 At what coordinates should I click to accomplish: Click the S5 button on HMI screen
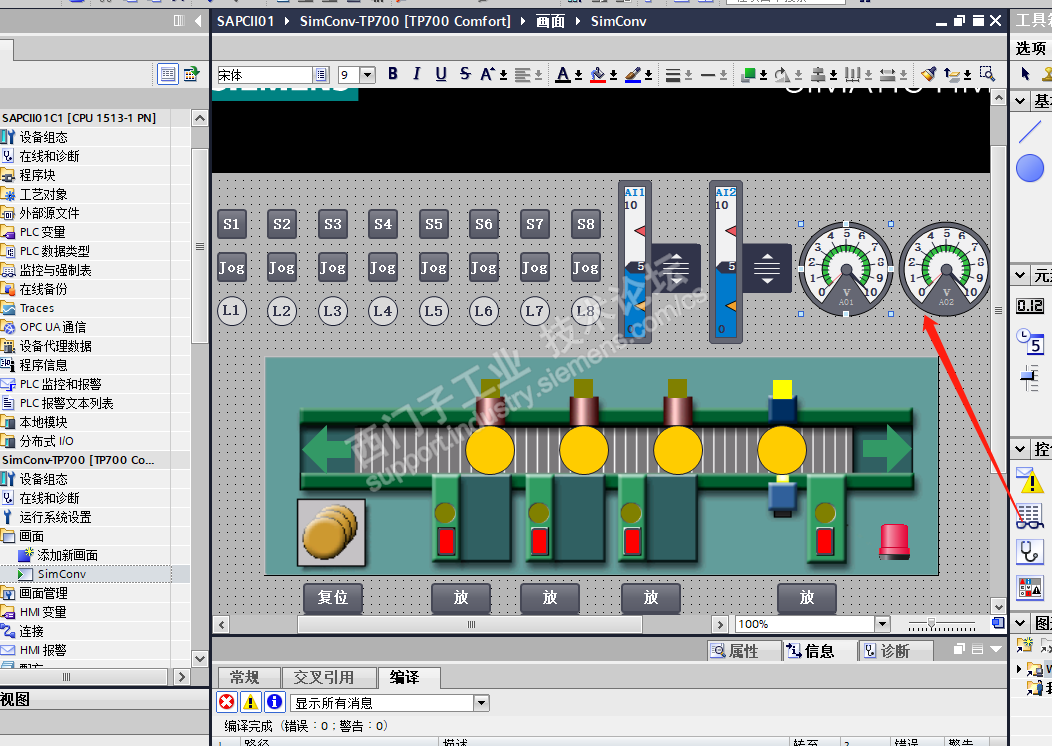[433, 224]
